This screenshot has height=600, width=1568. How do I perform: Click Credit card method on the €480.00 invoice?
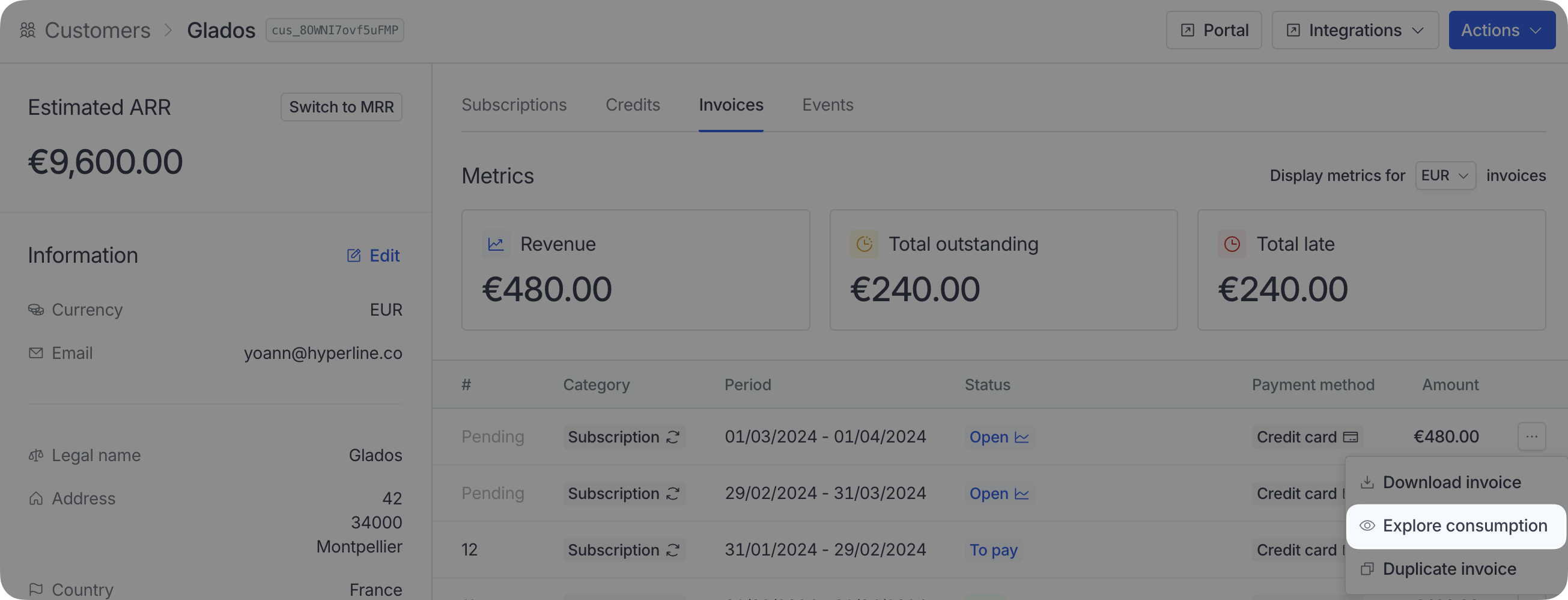pos(1307,436)
